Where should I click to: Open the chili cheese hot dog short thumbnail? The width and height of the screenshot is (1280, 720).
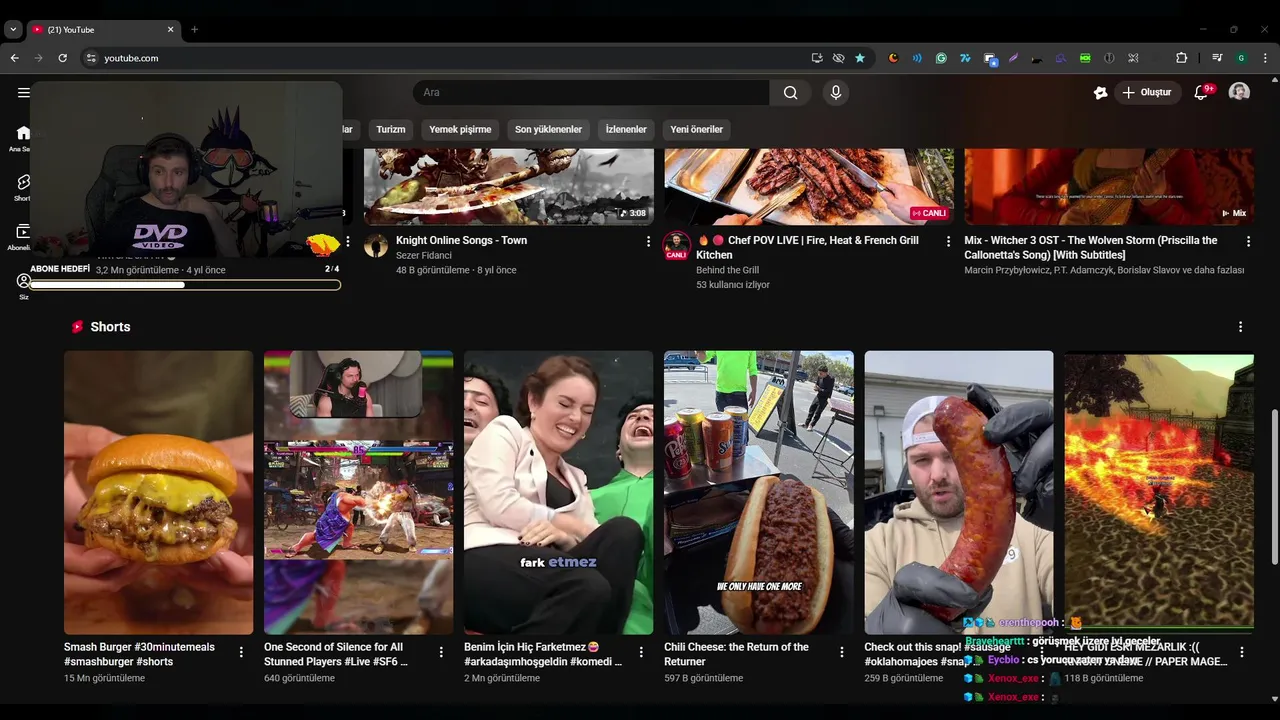758,492
